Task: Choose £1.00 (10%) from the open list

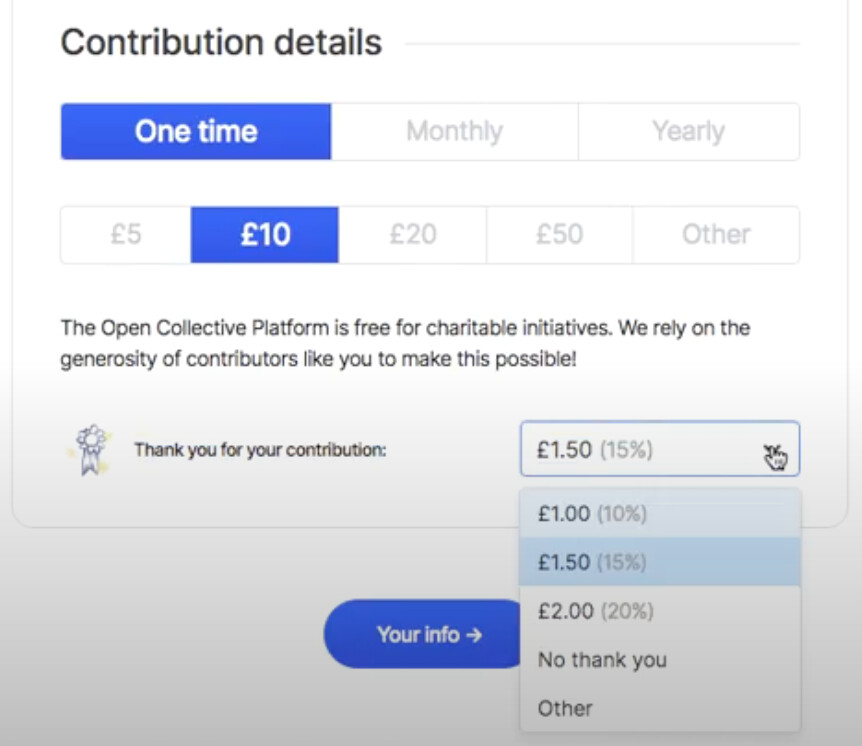Action: coord(592,514)
